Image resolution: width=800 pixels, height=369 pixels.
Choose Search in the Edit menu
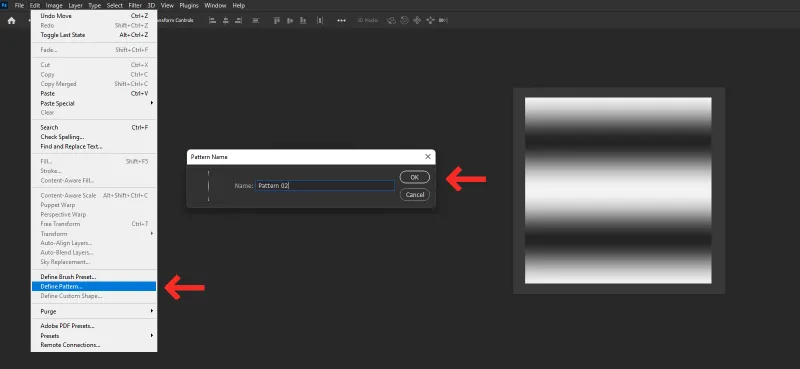(x=94, y=127)
